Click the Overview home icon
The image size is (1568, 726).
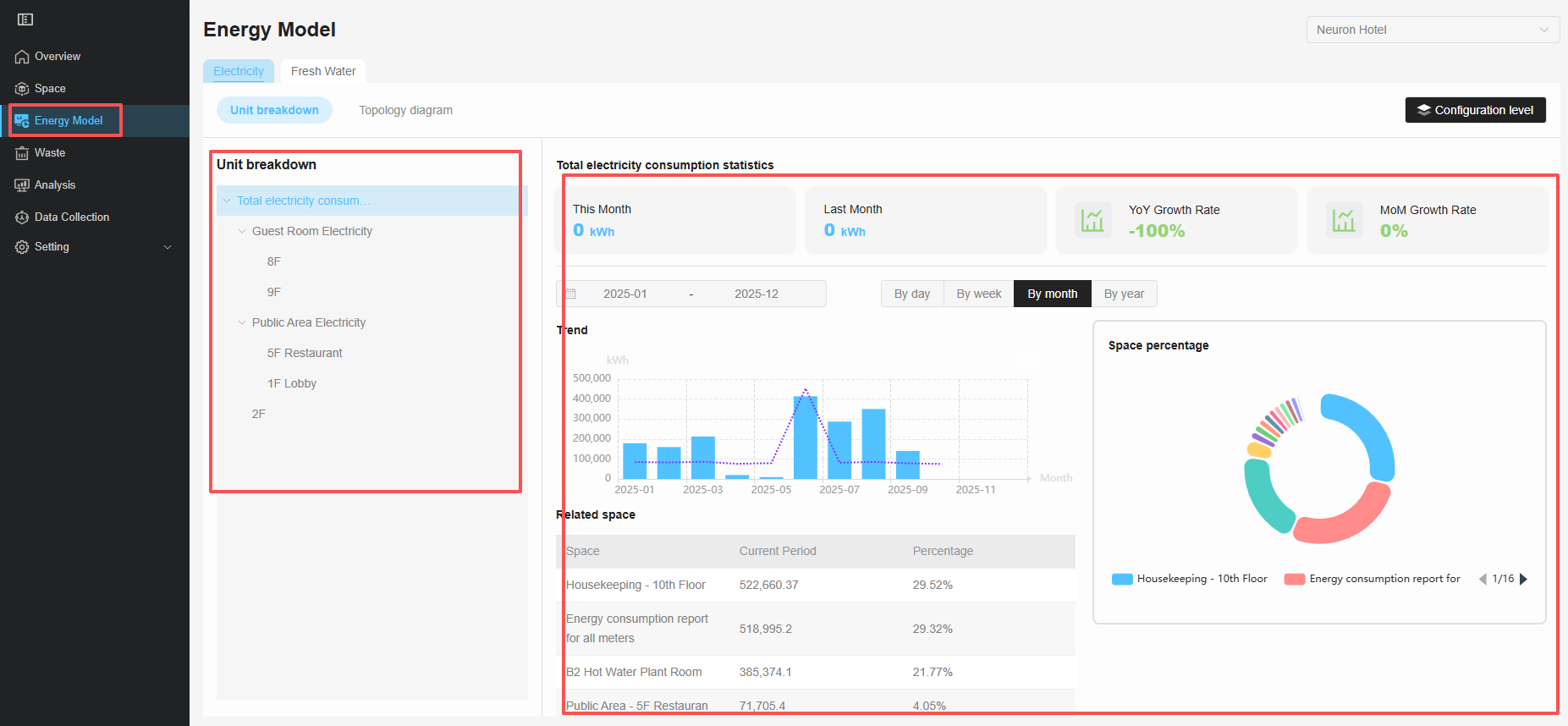pyautogui.click(x=22, y=57)
